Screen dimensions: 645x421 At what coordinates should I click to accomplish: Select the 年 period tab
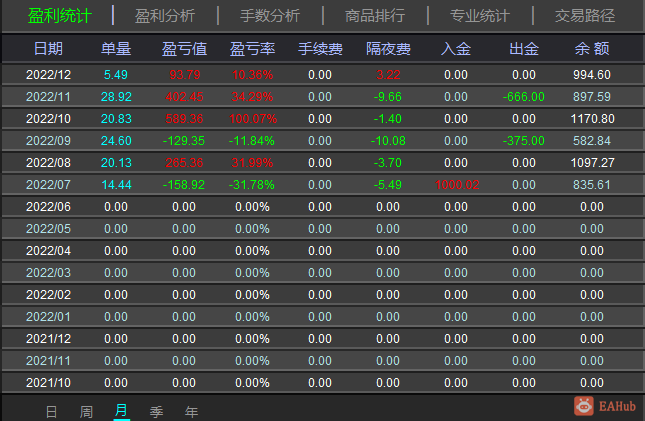point(191,412)
